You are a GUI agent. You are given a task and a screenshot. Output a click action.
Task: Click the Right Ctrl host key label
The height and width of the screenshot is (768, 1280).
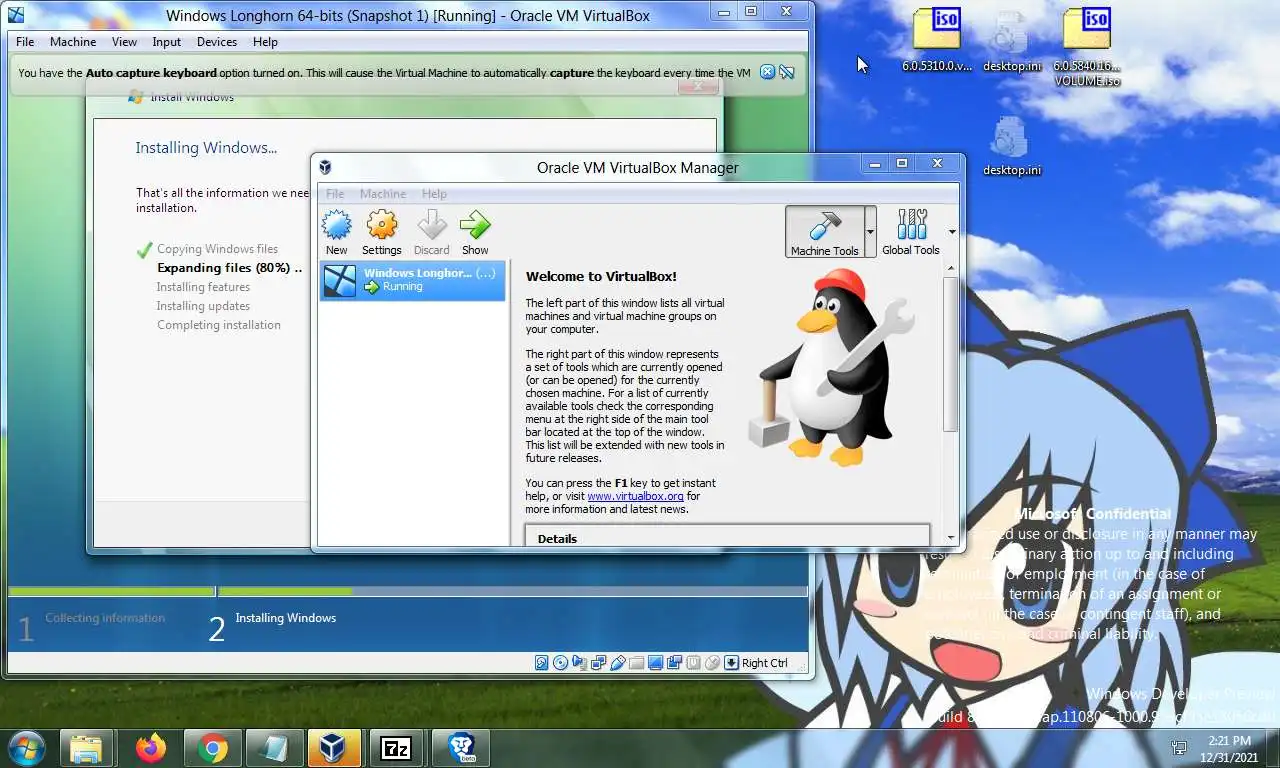coord(765,663)
